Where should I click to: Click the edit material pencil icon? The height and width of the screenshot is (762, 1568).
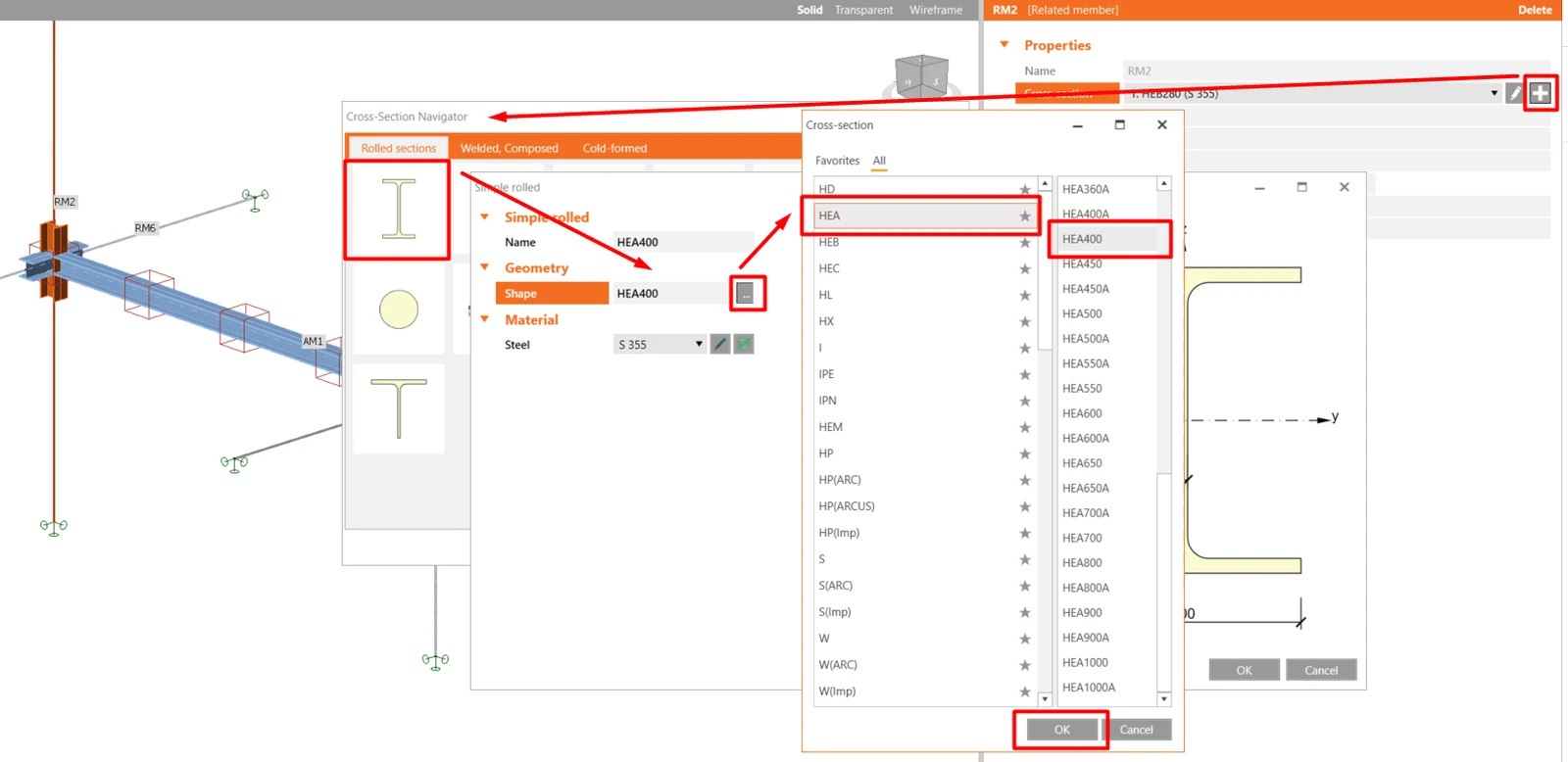click(x=720, y=344)
